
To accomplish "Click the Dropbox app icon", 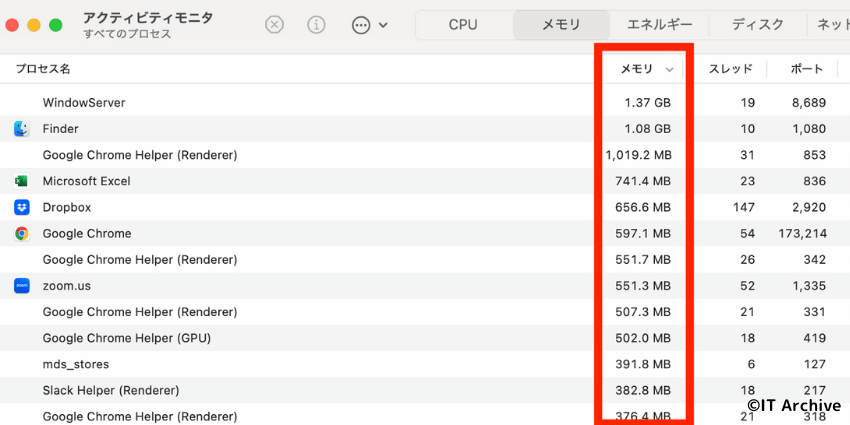I will [22, 207].
